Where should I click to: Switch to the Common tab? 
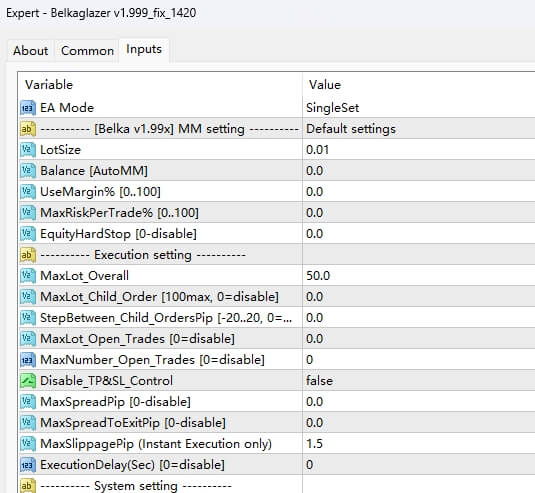click(x=87, y=51)
